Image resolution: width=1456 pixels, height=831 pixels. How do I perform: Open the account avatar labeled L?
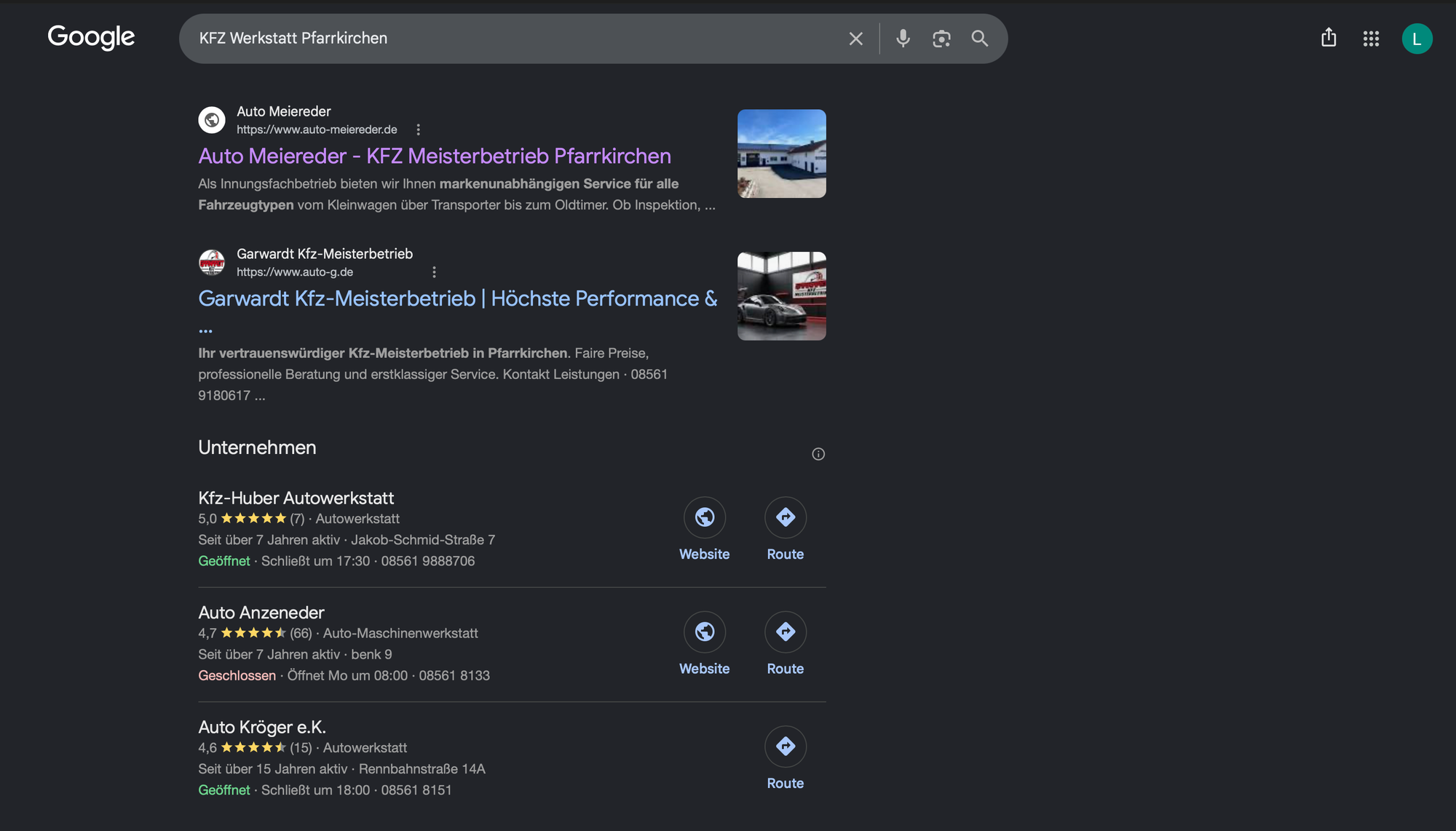[1417, 39]
